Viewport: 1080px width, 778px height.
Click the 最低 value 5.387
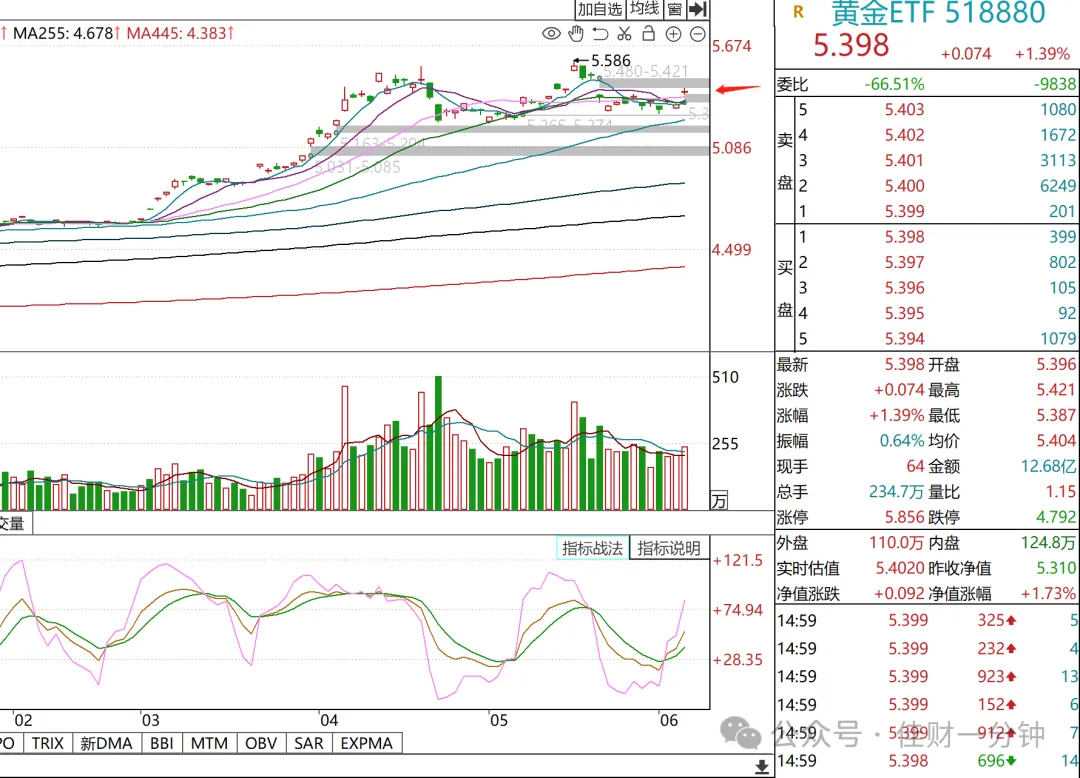[x=1056, y=415]
